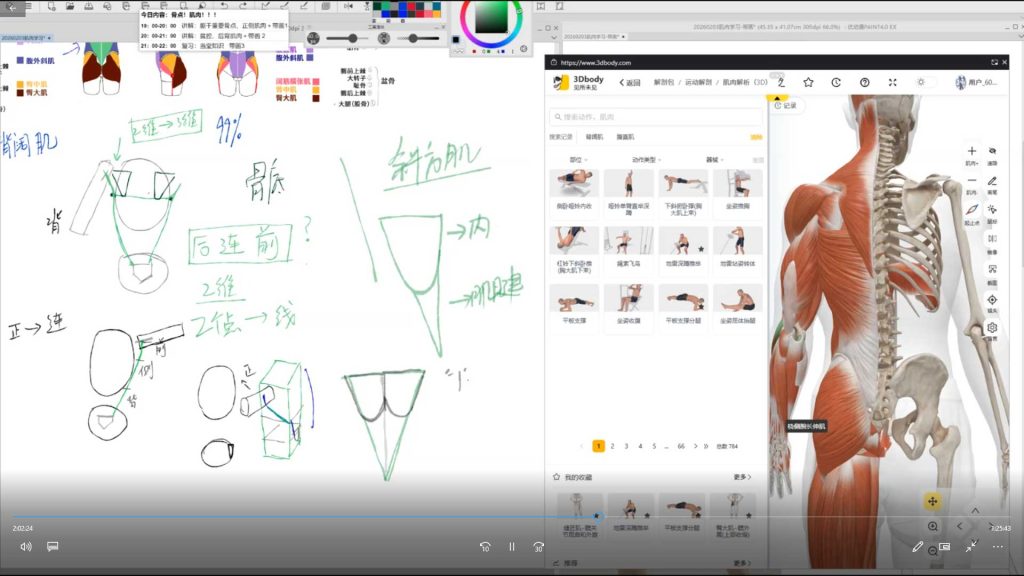Click the locate target icon in 3D panel
The image size is (1024, 576).
tap(992, 300)
